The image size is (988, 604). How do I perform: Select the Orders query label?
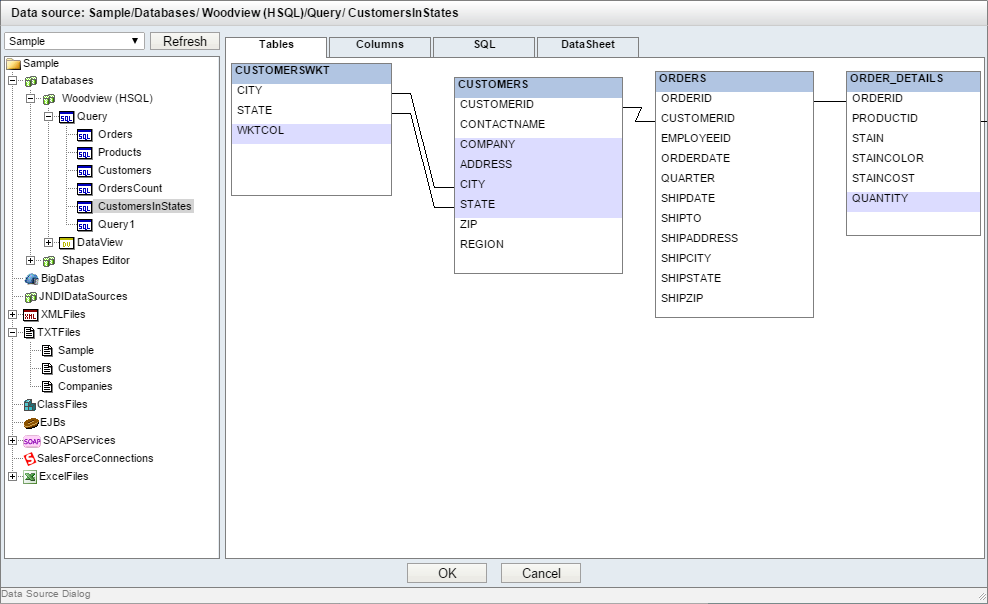point(115,134)
